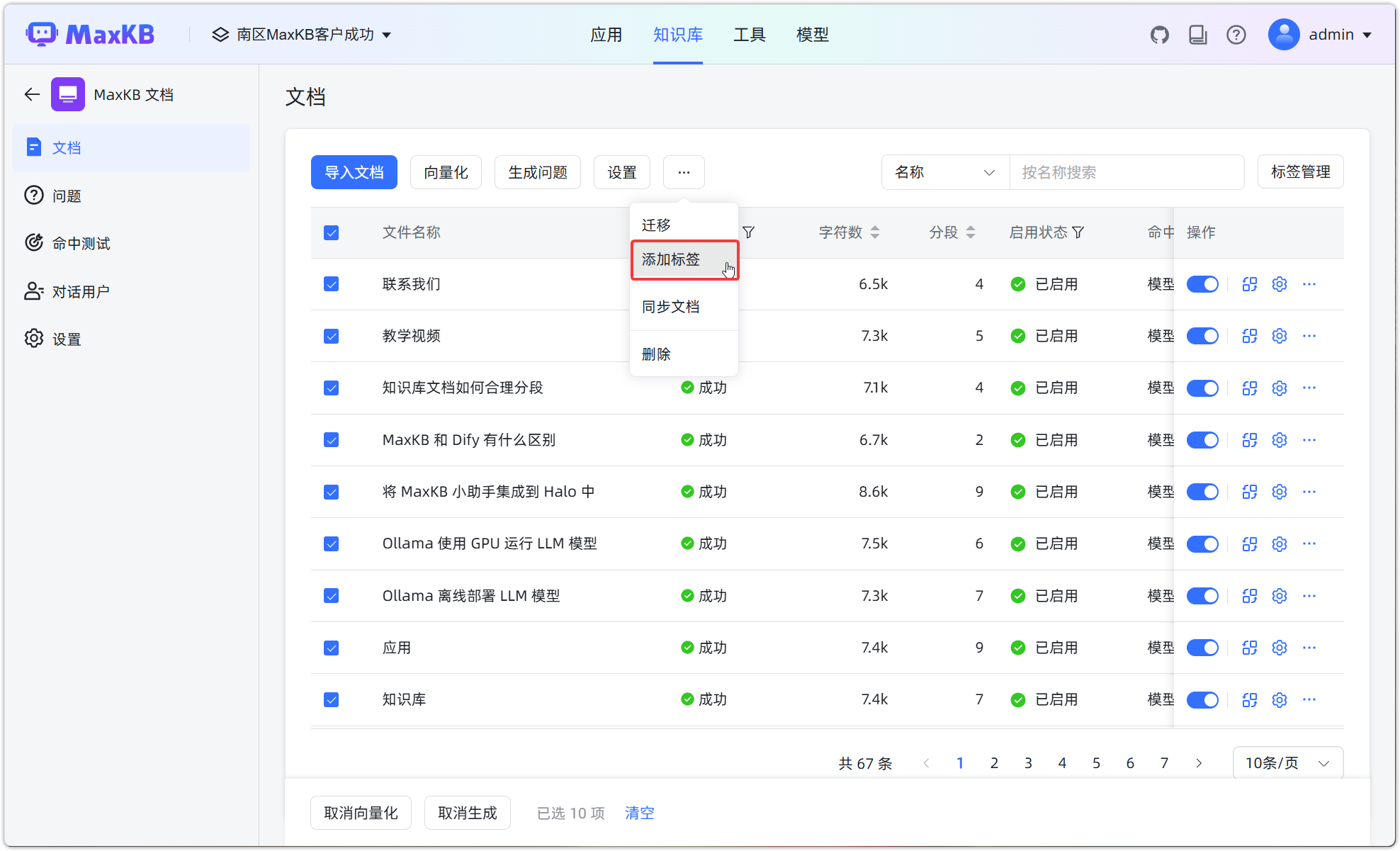The width and height of the screenshot is (1400, 851).
Task: Click 清空 to clear selection
Action: (x=638, y=813)
